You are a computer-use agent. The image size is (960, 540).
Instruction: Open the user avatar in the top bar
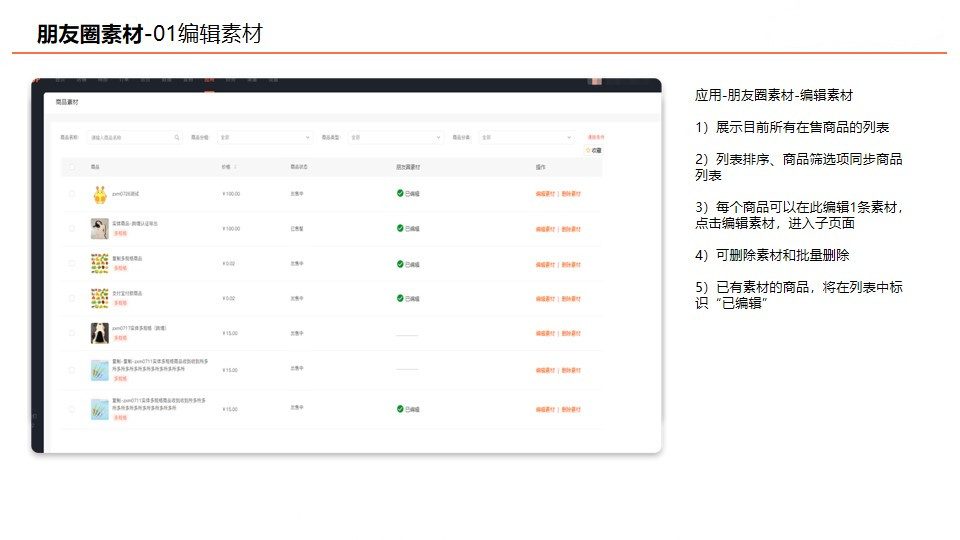pos(594,81)
